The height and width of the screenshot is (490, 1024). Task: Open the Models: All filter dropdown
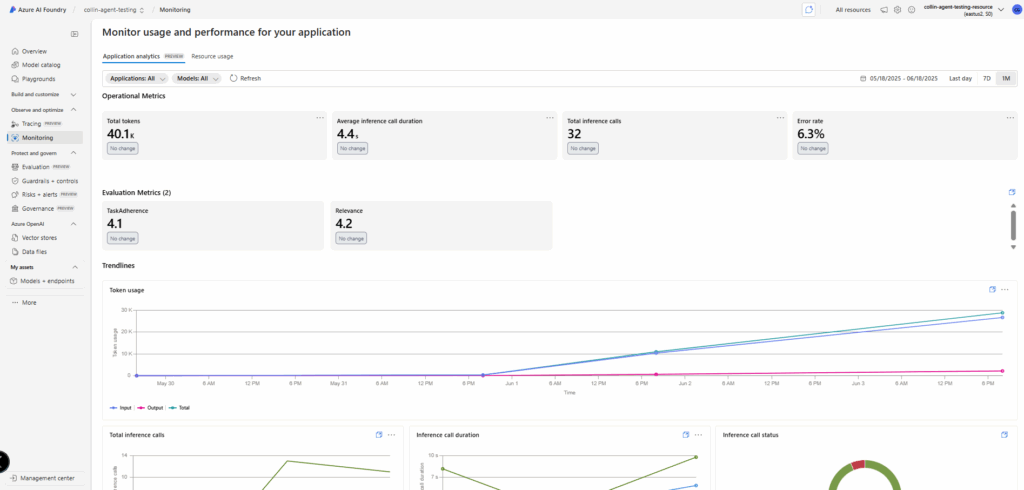pyautogui.click(x=197, y=78)
